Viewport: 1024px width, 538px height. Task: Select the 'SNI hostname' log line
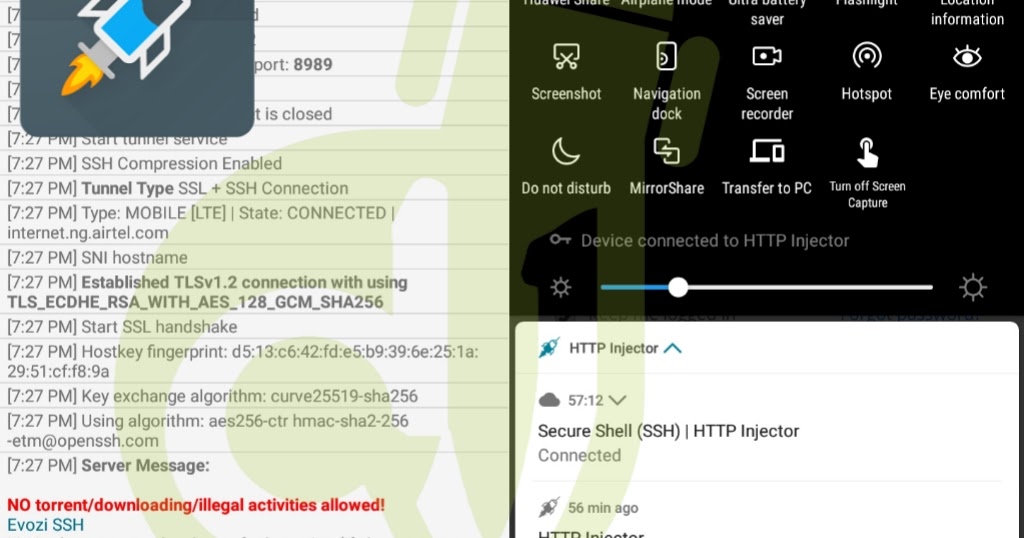point(97,258)
